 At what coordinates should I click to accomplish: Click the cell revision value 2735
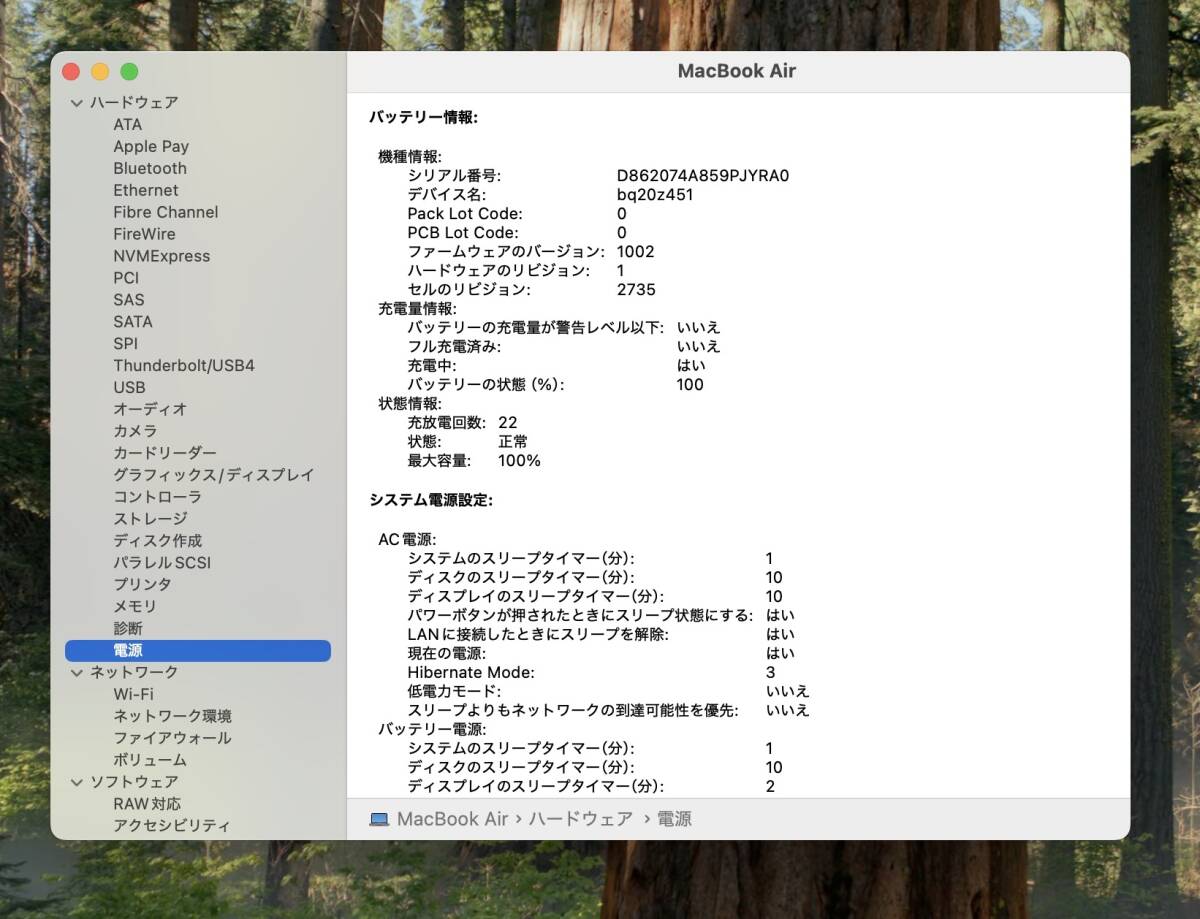click(x=636, y=290)
